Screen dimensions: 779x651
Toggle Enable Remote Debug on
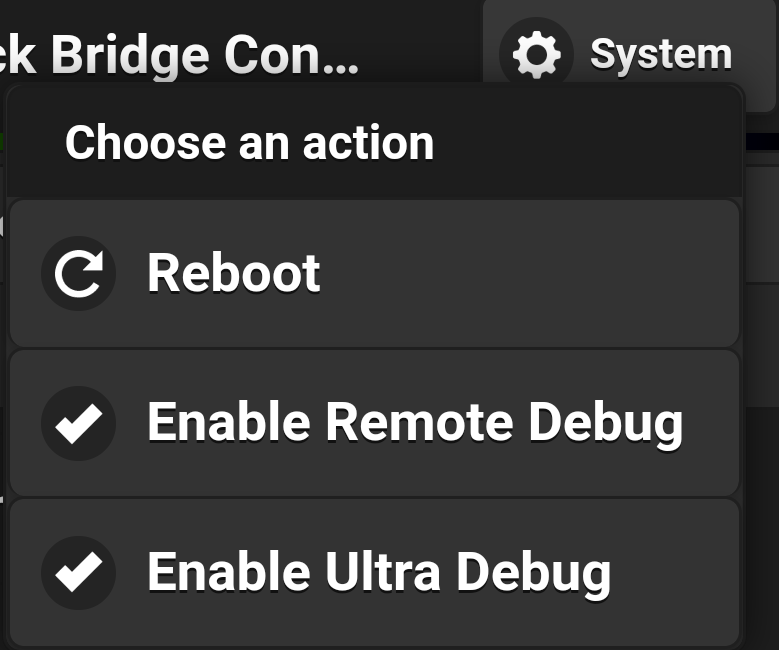point(375,423)
